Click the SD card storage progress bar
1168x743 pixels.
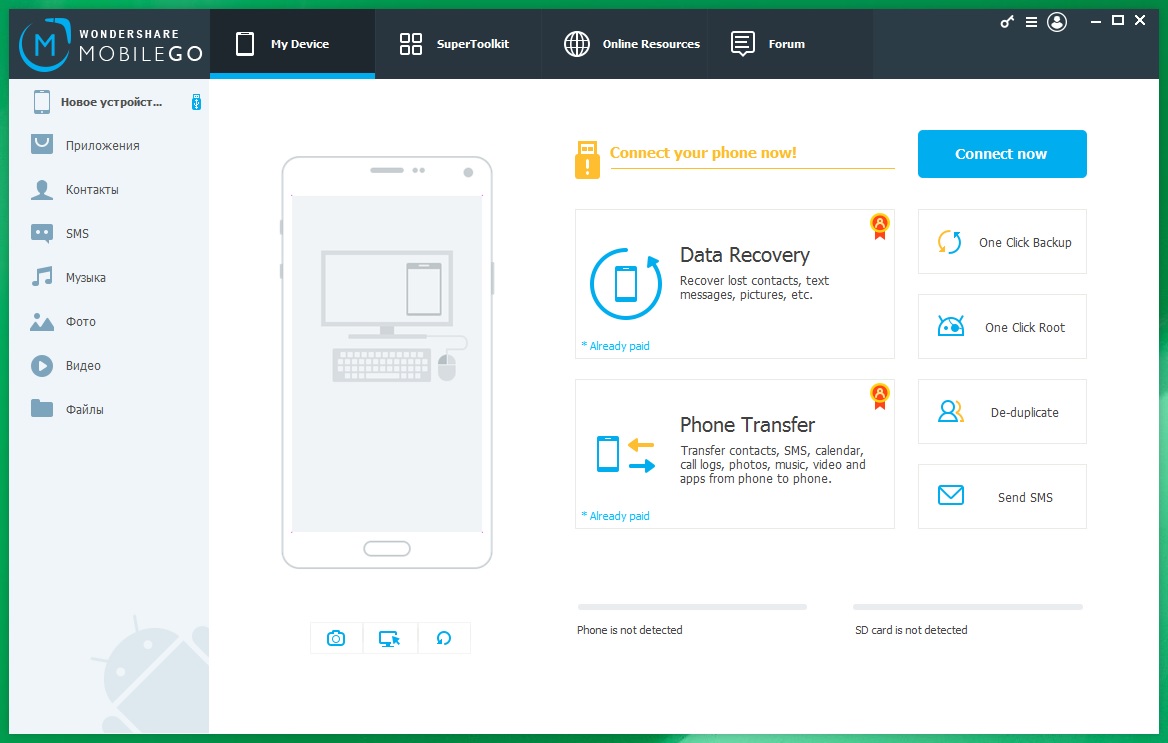click(x=968, y=607)
